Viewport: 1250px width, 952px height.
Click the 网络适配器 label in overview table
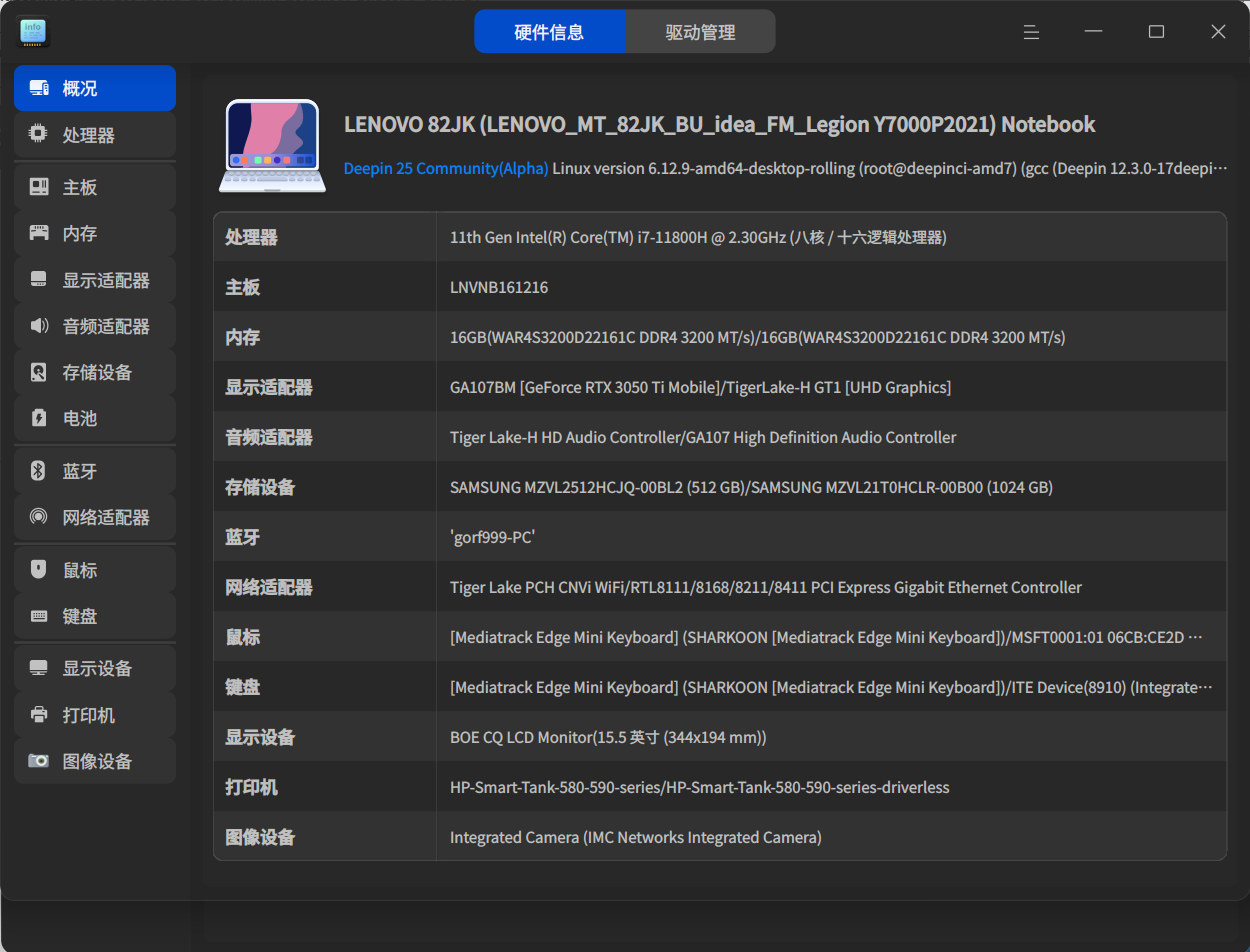coord(269,587)
